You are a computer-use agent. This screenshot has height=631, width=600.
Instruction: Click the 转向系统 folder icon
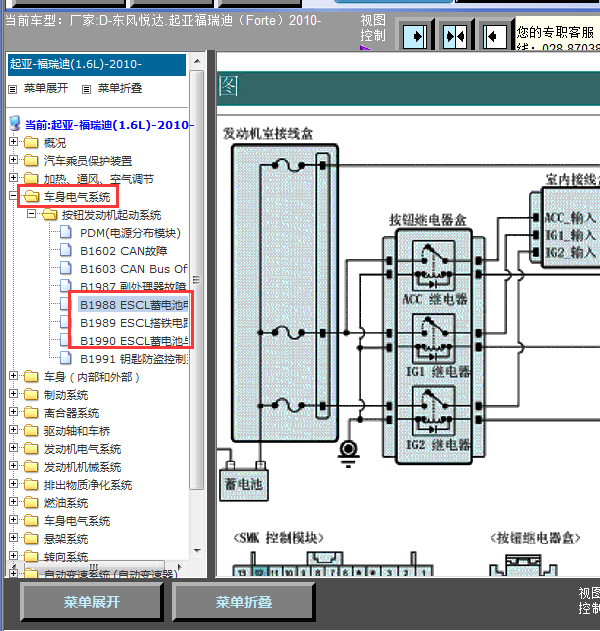[31, 557]
